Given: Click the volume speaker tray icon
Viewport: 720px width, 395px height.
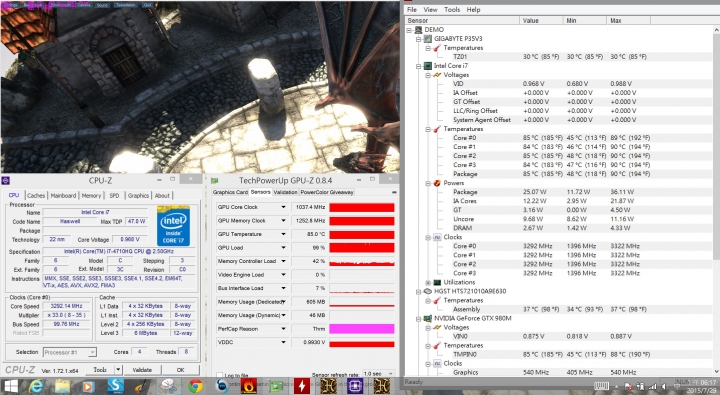Looking at the screenshot, I should point(664,387).
